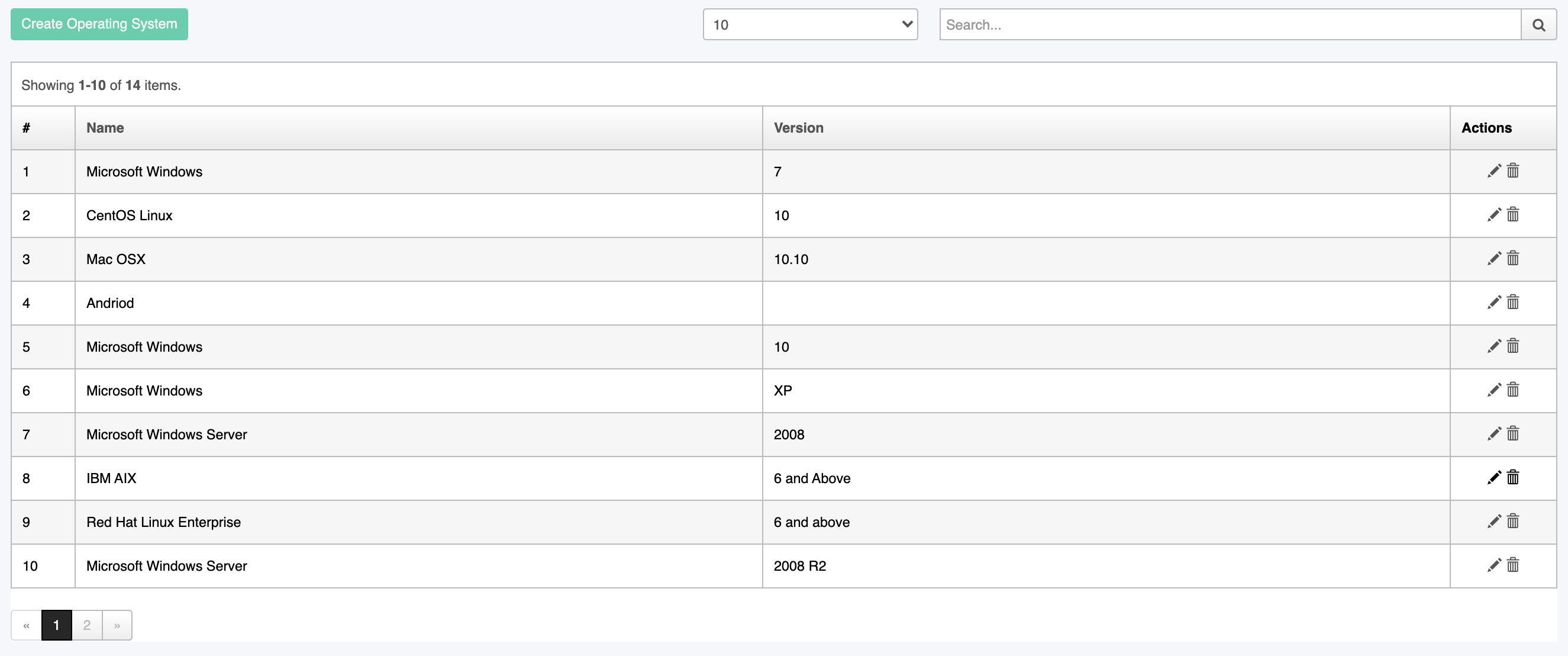Click the Create Operating System button

[99, 24]
